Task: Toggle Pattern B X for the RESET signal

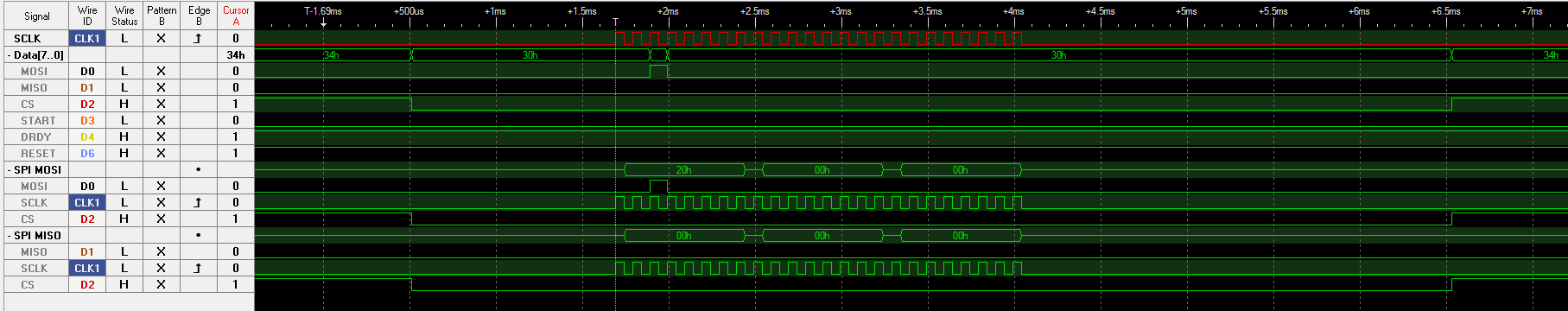Action: click(x=161, y=153)
